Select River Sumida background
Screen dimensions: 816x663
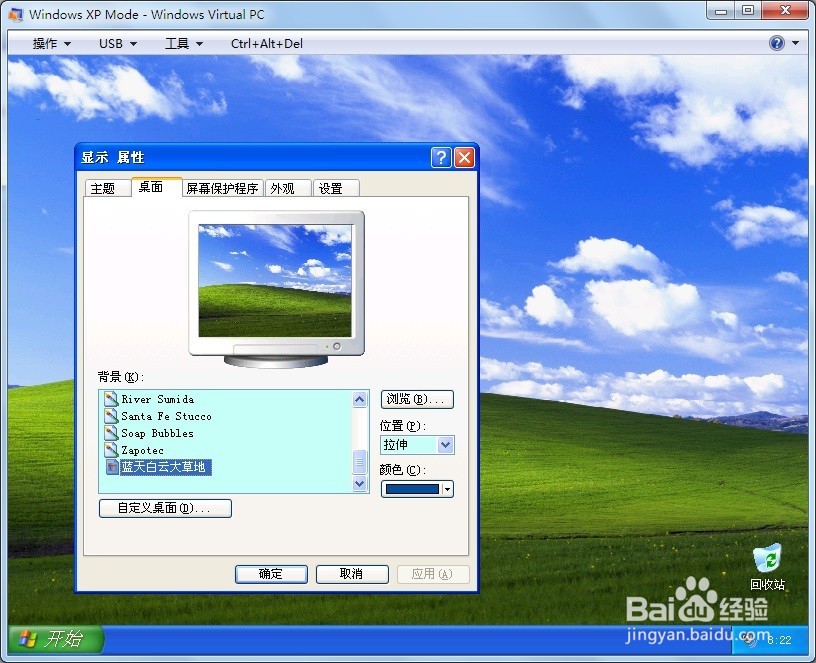[158, 399]
